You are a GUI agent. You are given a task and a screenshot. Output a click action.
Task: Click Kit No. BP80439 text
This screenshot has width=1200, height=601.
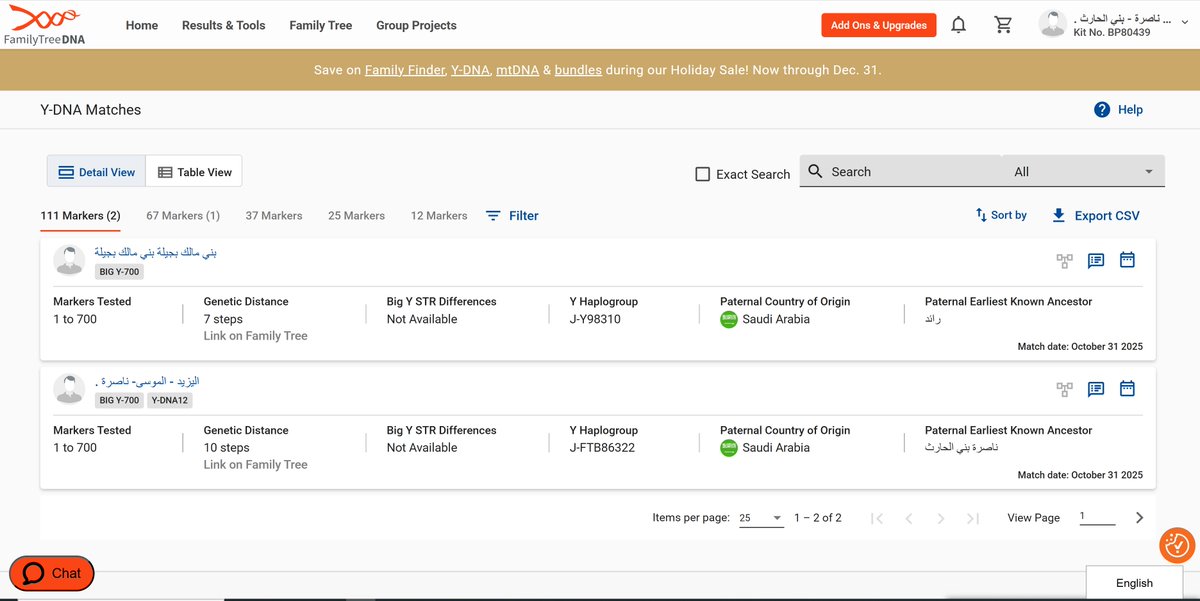(1111, 33)
